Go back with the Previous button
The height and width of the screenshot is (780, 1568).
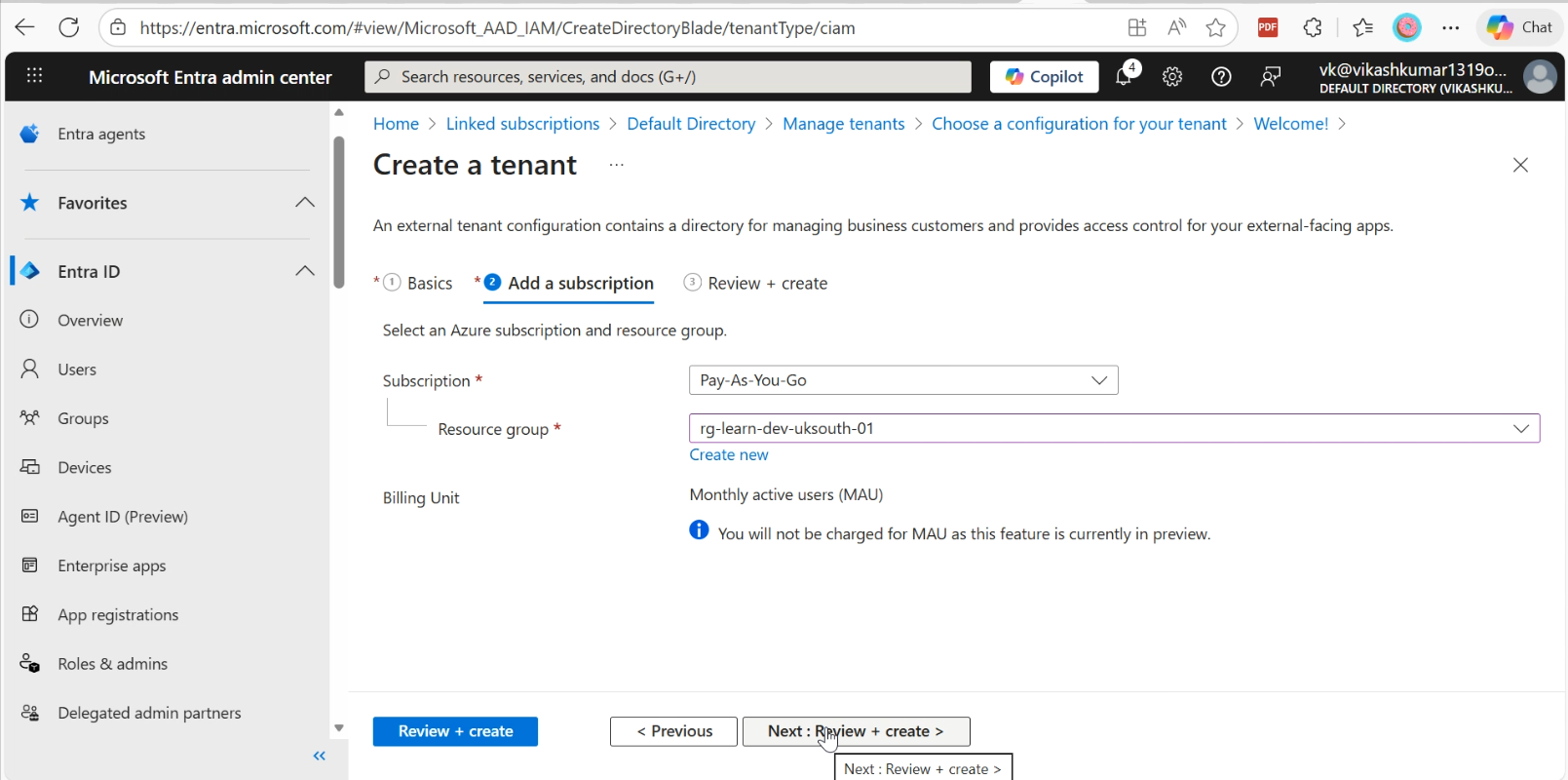673,731
